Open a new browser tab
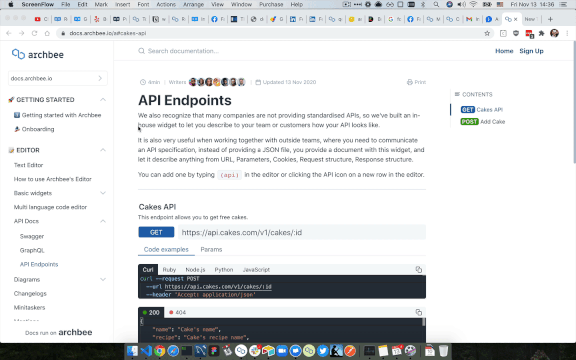 point(550,19)
